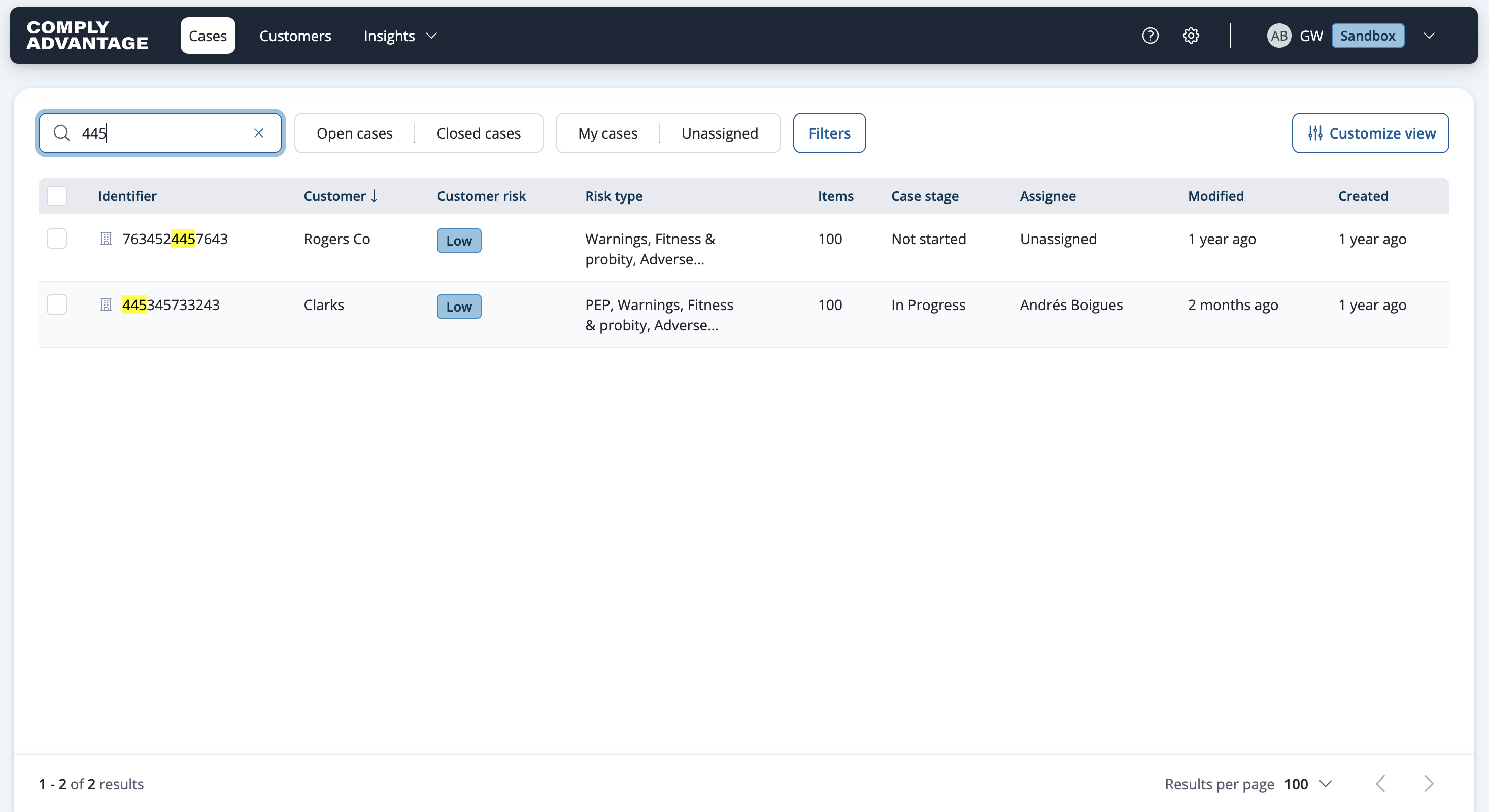
Task: Toggle the select-all checkbox in the header
Action: [57, 196]
